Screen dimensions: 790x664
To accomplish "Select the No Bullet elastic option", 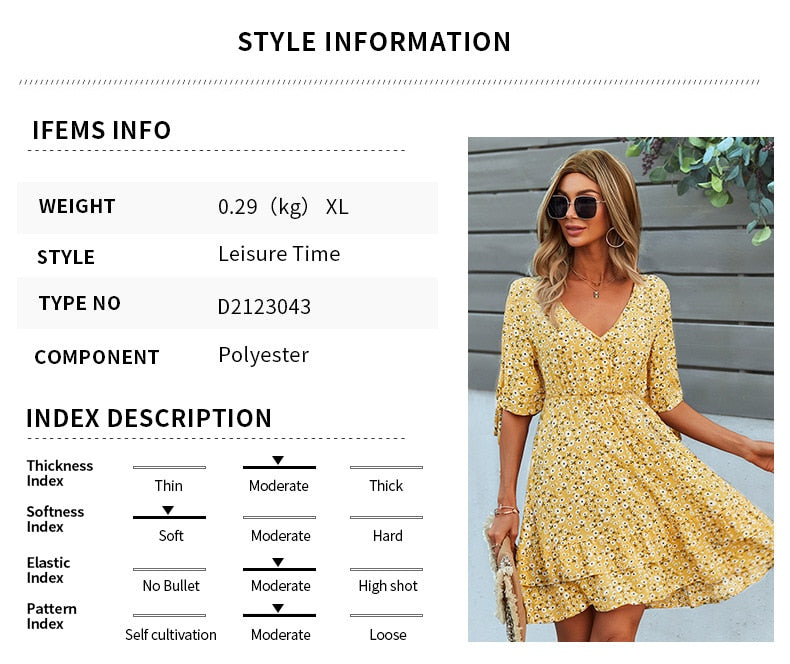I will click(x=171, y=585).
